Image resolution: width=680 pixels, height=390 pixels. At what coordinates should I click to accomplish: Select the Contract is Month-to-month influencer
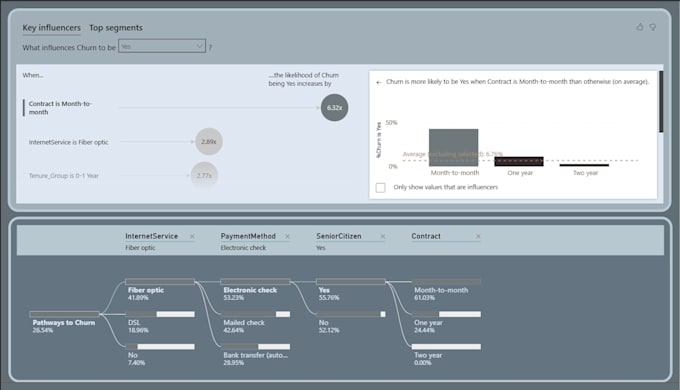pos(60,108)
